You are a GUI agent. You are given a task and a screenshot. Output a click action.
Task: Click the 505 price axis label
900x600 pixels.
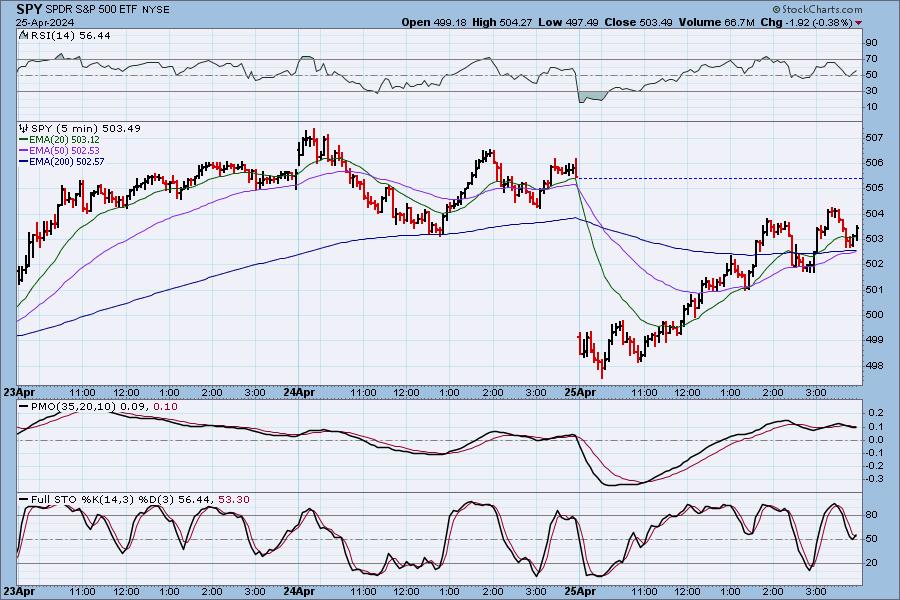pos(874,188)
